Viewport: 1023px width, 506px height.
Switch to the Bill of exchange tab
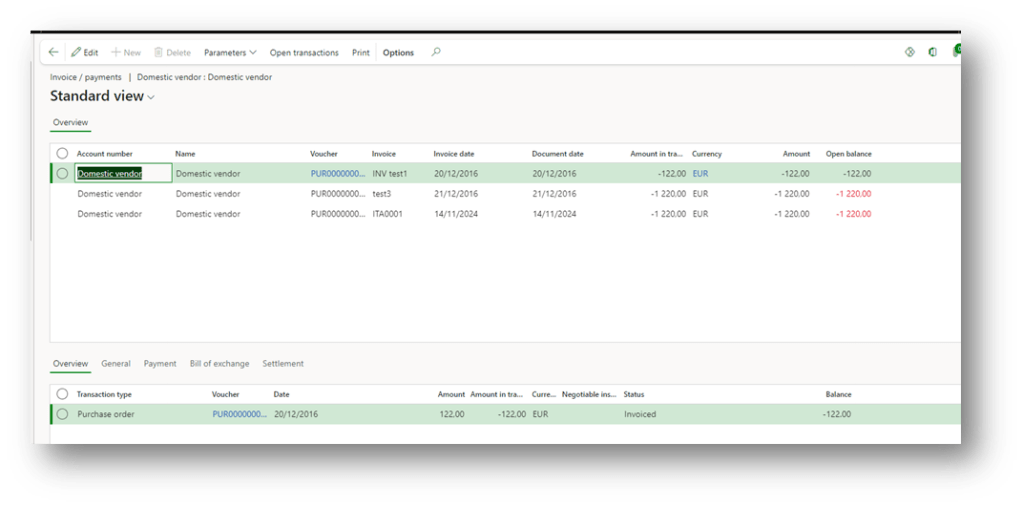click(x=219, y=364)
